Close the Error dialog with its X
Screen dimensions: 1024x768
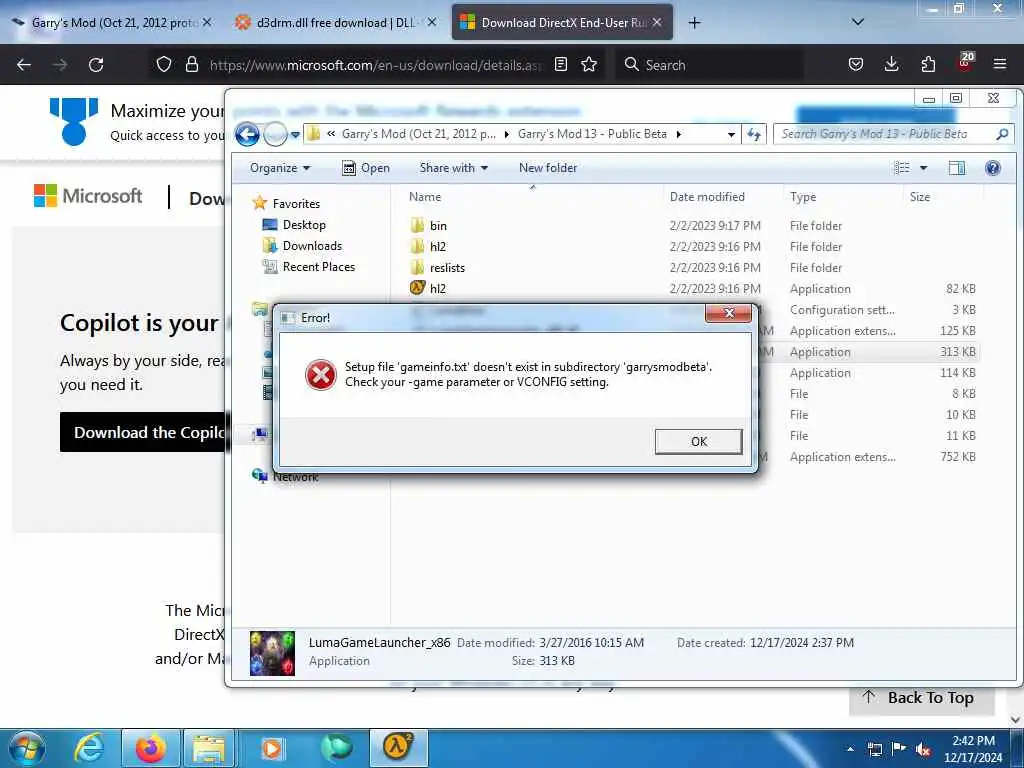click(729, 313)
